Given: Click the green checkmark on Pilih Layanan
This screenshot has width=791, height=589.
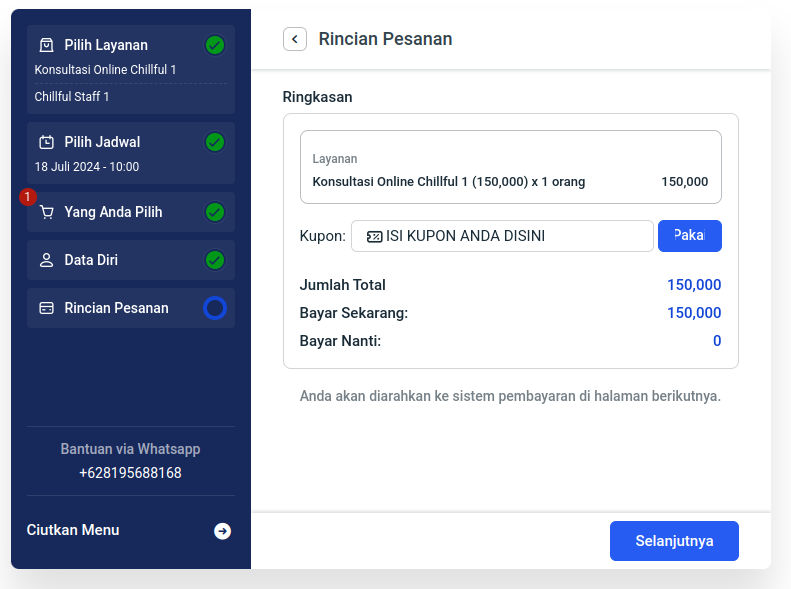Looking at the screenshot, I should pos(214,45).
